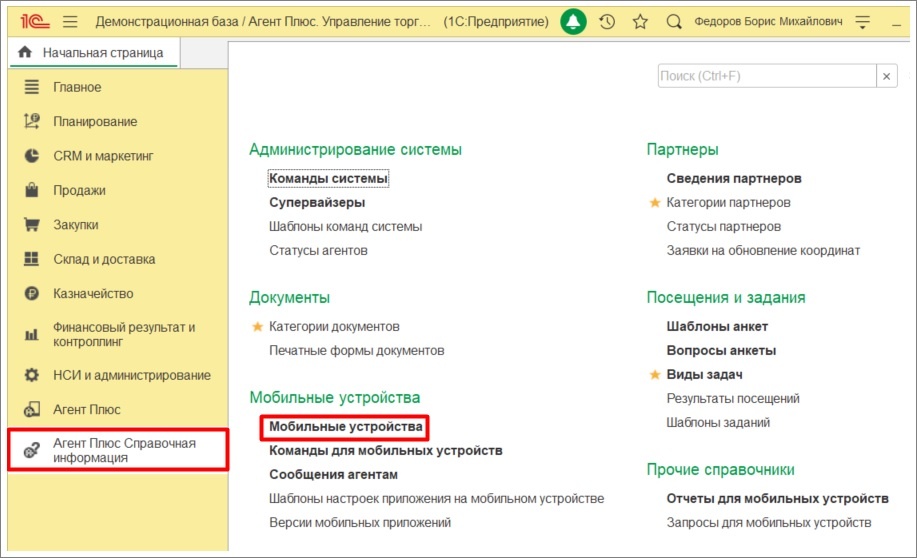917x558 pixels.
Task: Click the Продажи shopping bag icon
Action: click(x=32, y=190)
